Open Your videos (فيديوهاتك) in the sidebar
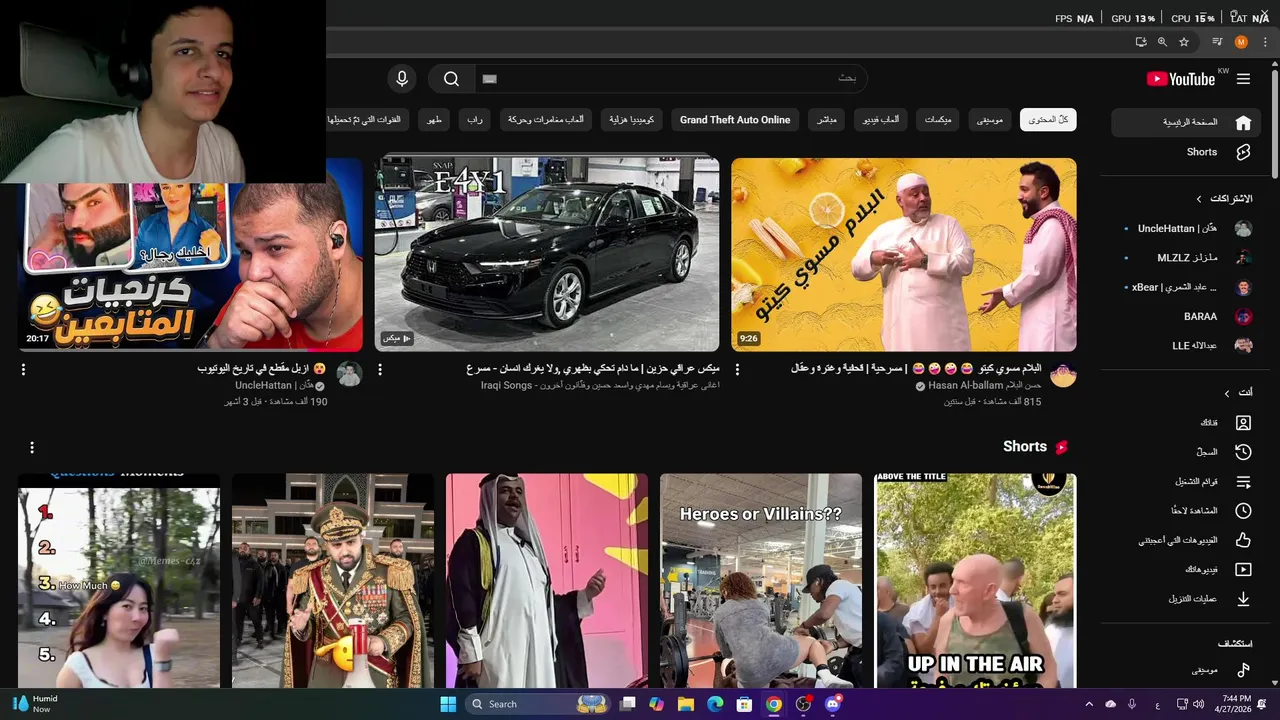 (x=1186, y=570)
